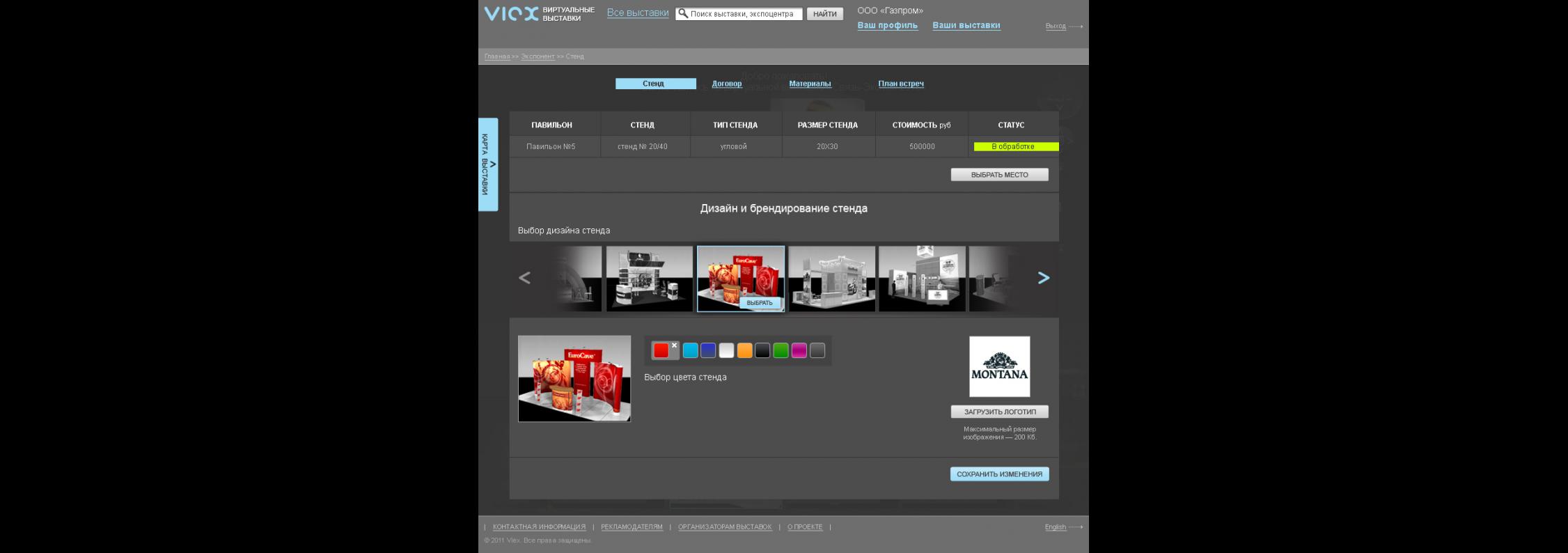Image resolution: width=1568 pixels, height=553 pixels.
Task: Click the search magnifier icon
Action: click(x=683, y=14)
